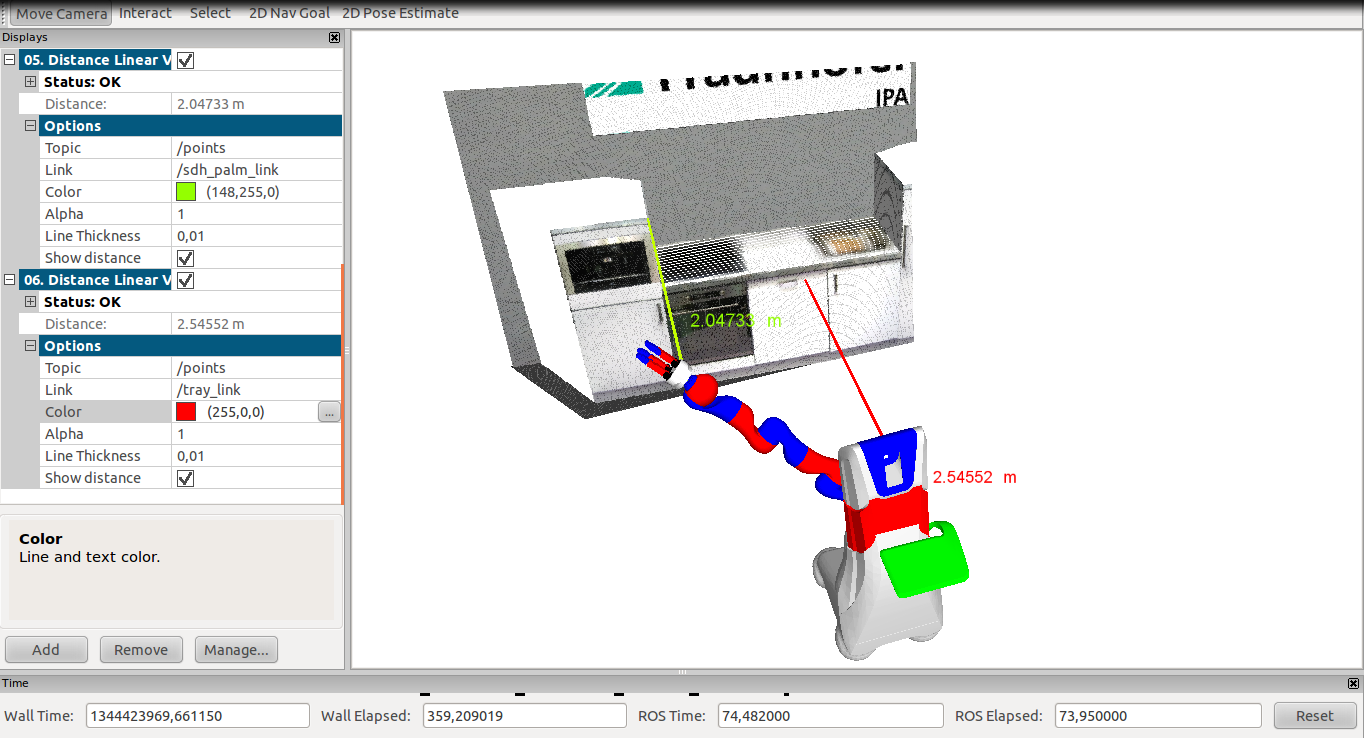Disable the 05. Distance Linear display checkbox

click(185, 60)
